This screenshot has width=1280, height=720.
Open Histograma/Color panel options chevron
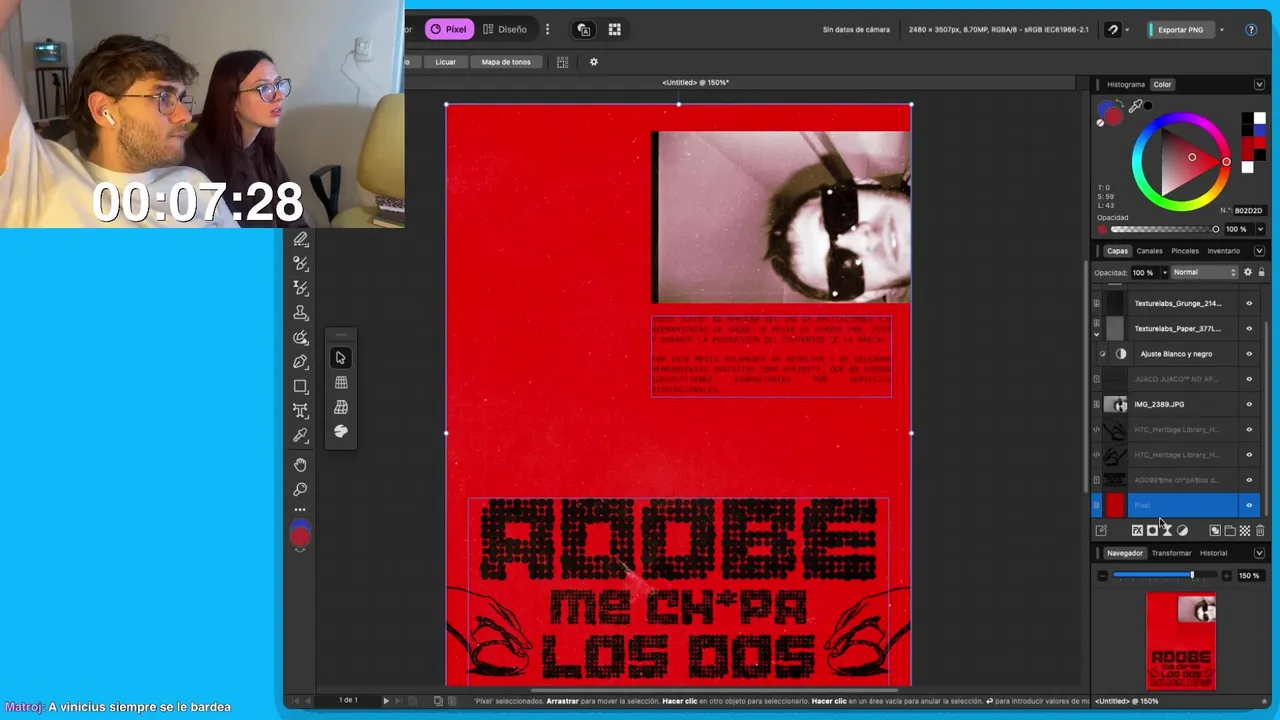pyautogui.click(x=1259, y=84)
